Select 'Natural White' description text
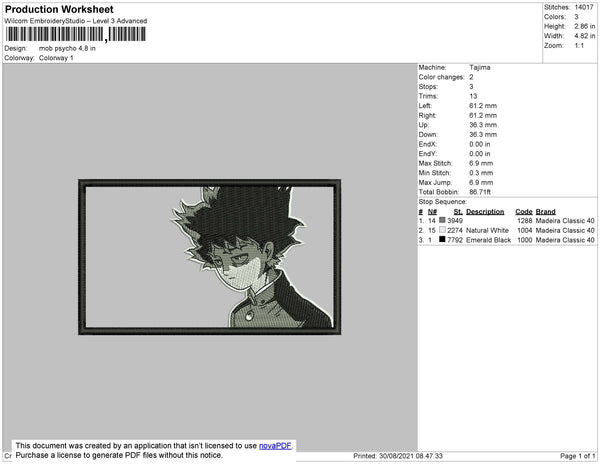600x464 pixels. (488, 230)
